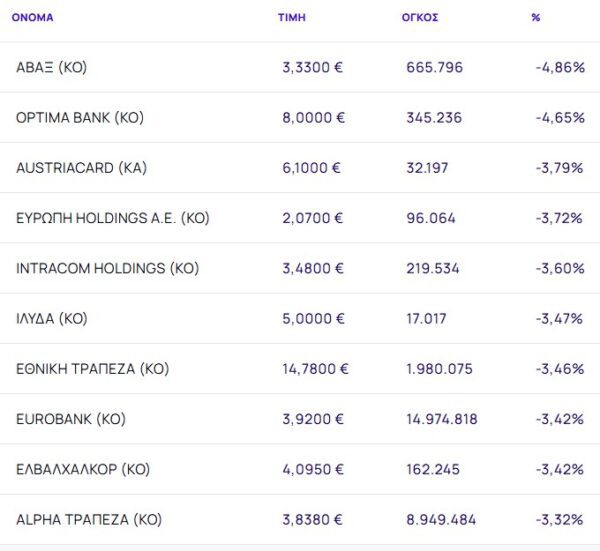Sort table by ΟΓΚΟΣ column header

[419, 18]
